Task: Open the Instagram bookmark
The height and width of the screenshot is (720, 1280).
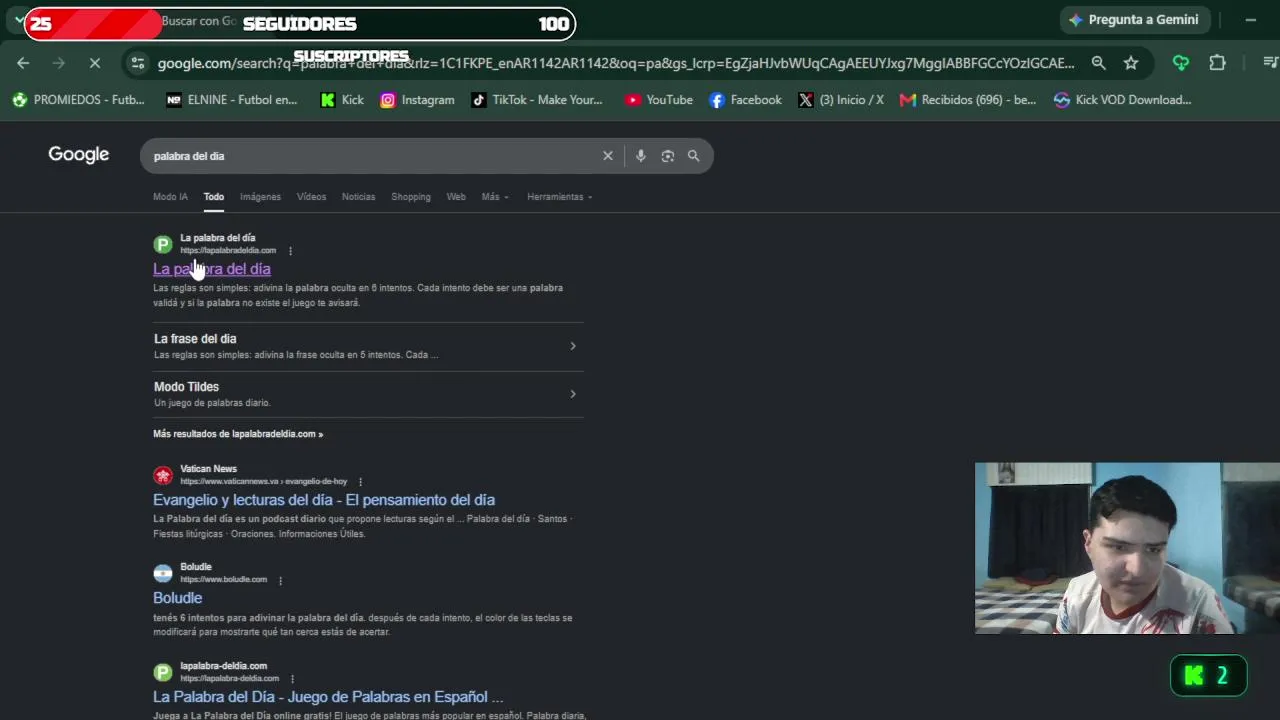Action: click(418, 100)
